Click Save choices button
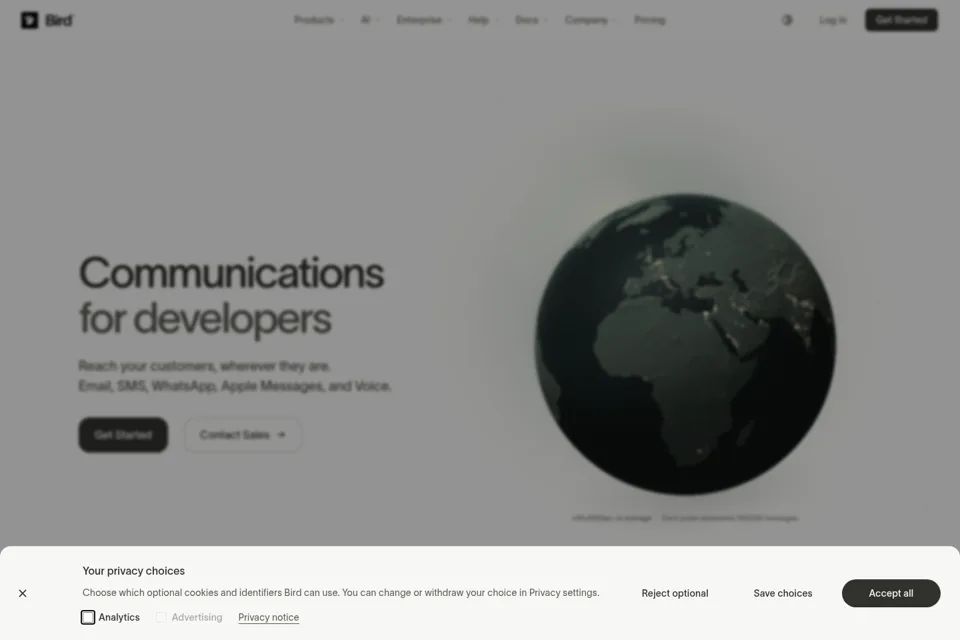Image resolution: width=960 pixels, height=640 pixels. pyautogui.click(x=782, y=593)
